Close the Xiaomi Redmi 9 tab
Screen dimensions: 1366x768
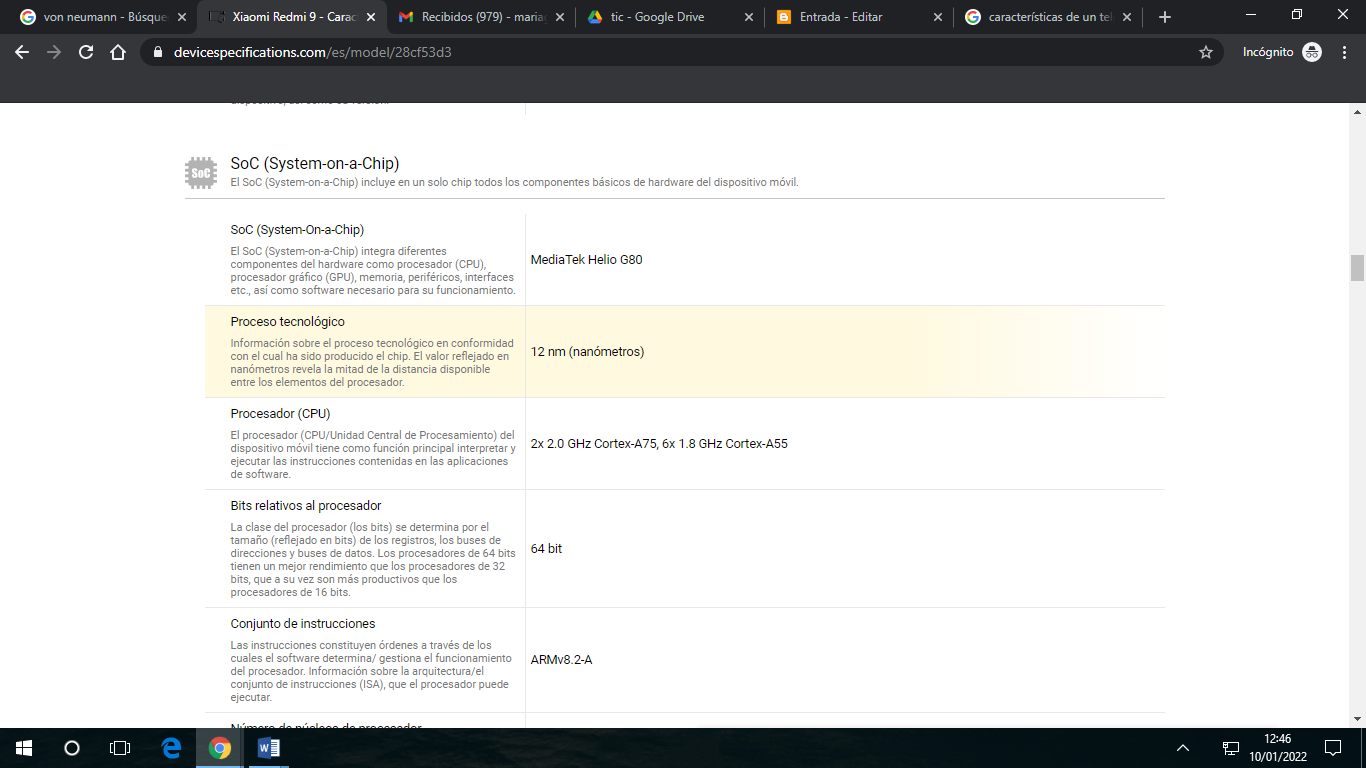(x=371, y=17)
